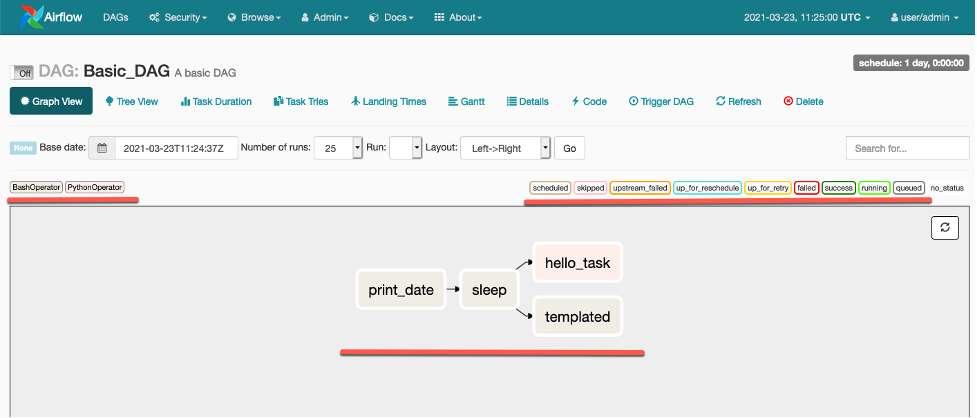The width and height of the screenshot is (977, 418).
Task: Open the Code view link
Action: 589,101
